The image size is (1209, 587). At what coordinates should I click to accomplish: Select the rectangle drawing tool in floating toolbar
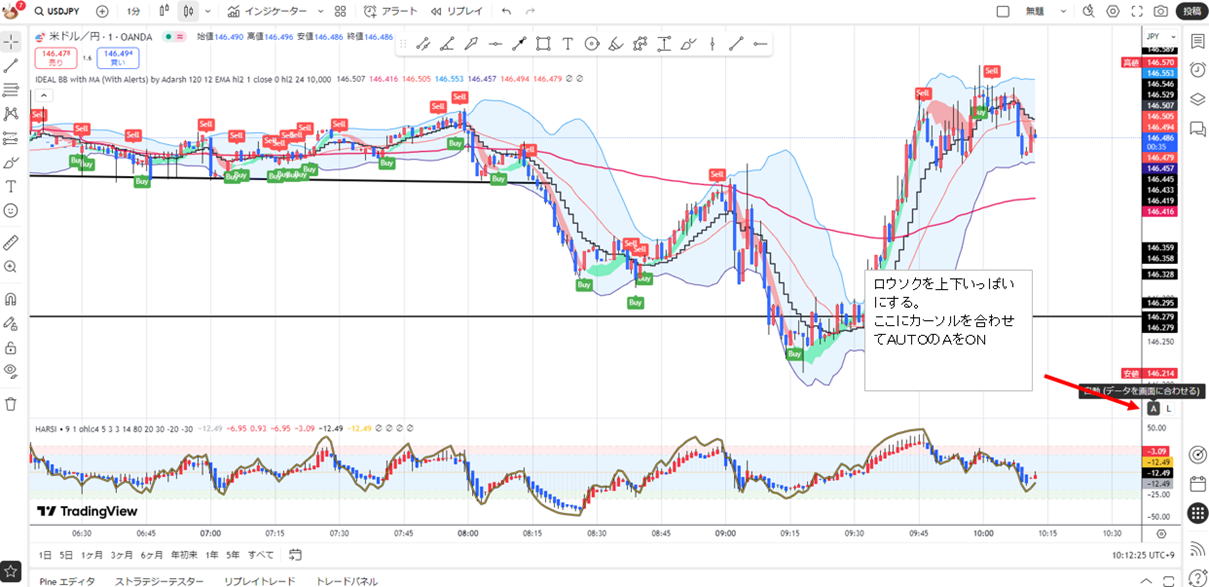[x=543, y=44]
